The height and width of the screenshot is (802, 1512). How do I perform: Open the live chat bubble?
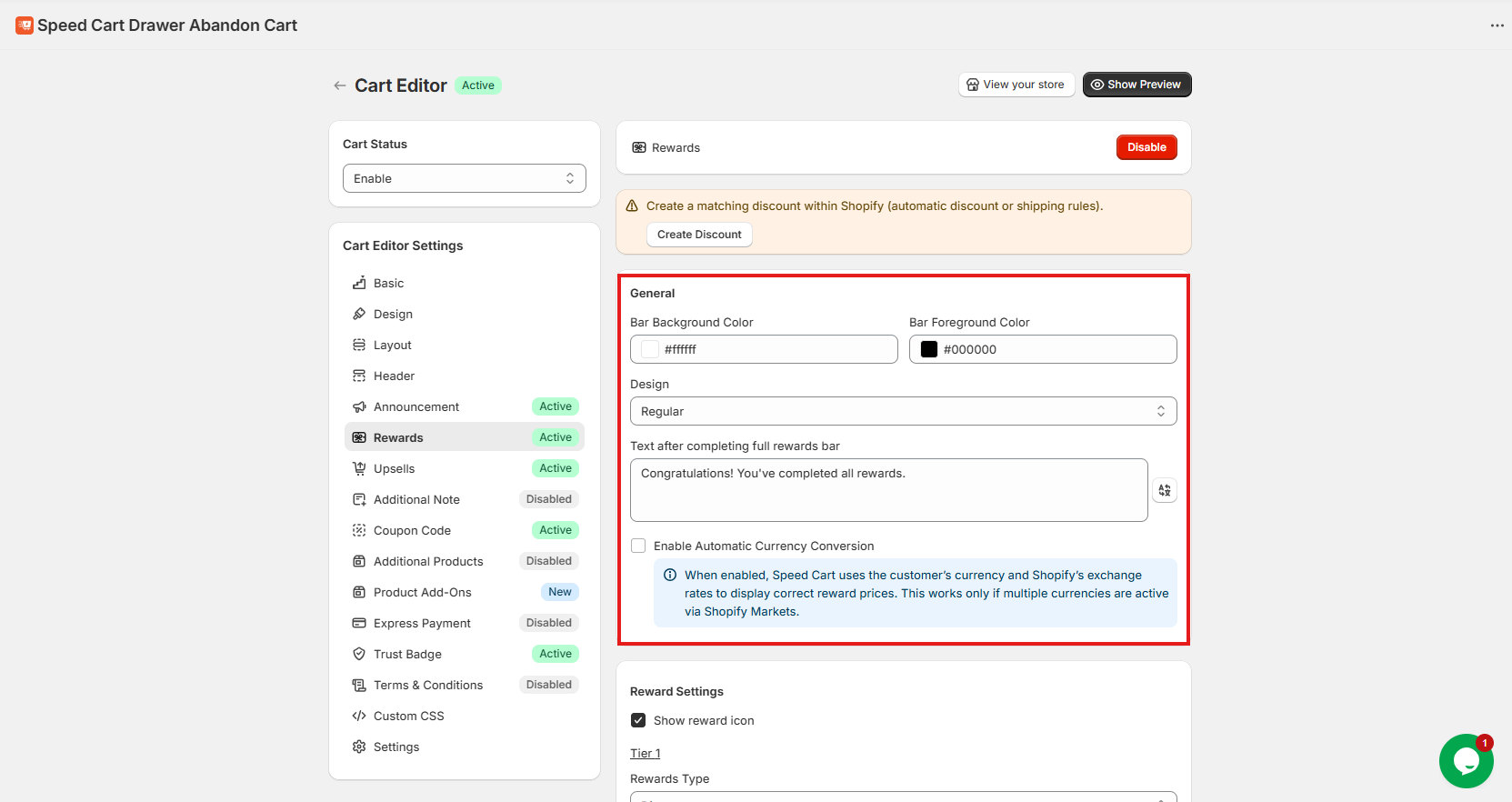(1465, 761)
